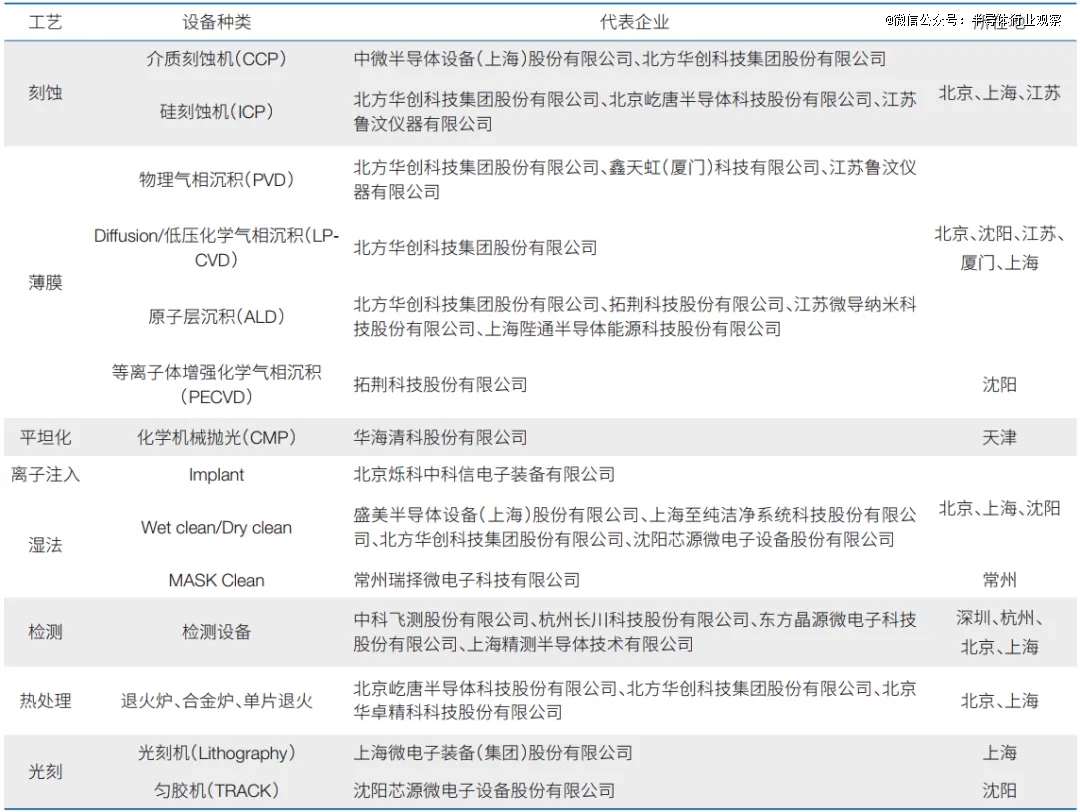The width and height of the screenshot is (1080, 812).
Task: Select the 检测设备 equipment cell
Action: [216, 632]
